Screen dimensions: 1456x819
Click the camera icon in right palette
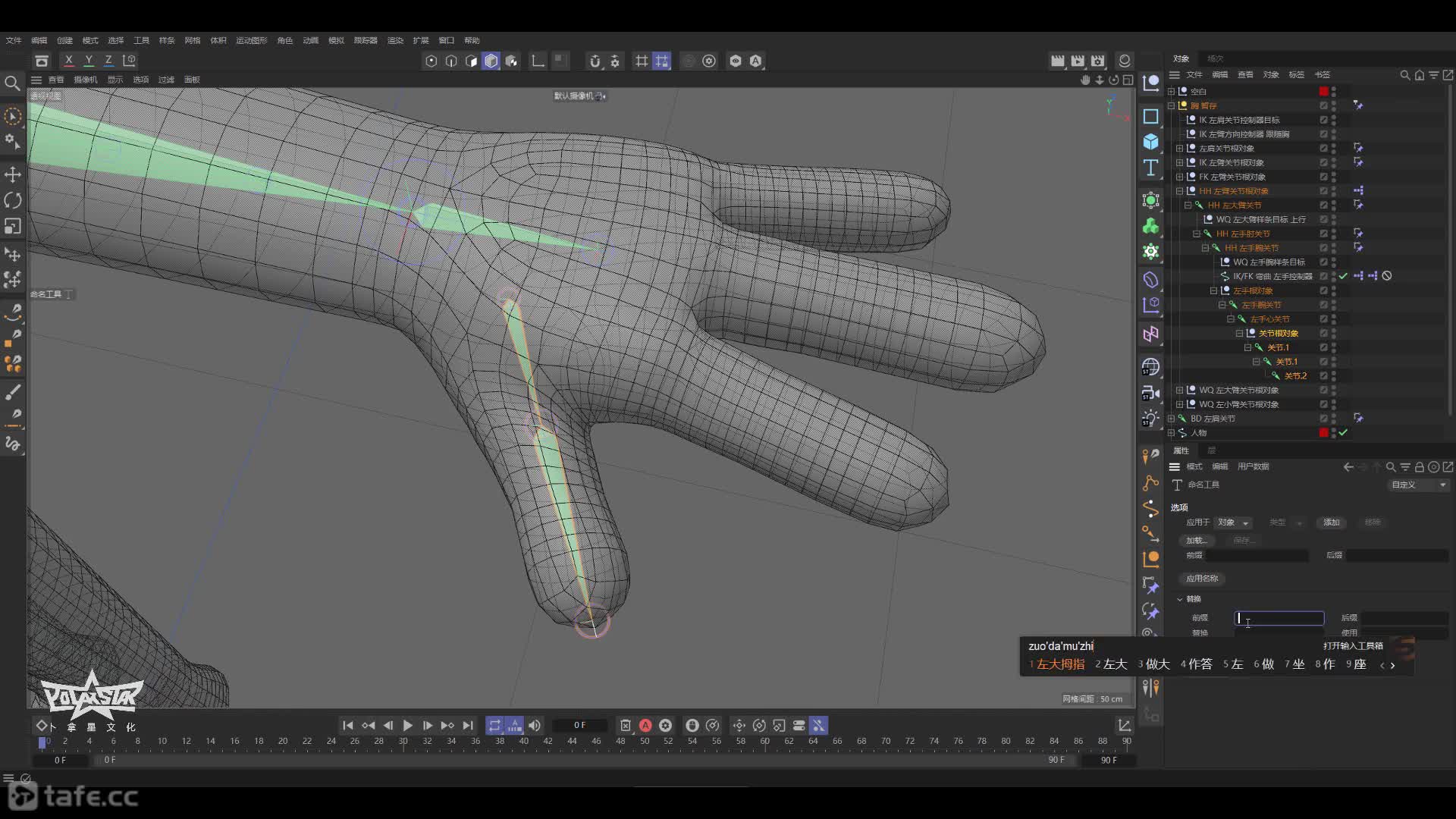click(x=1150, y=393)
